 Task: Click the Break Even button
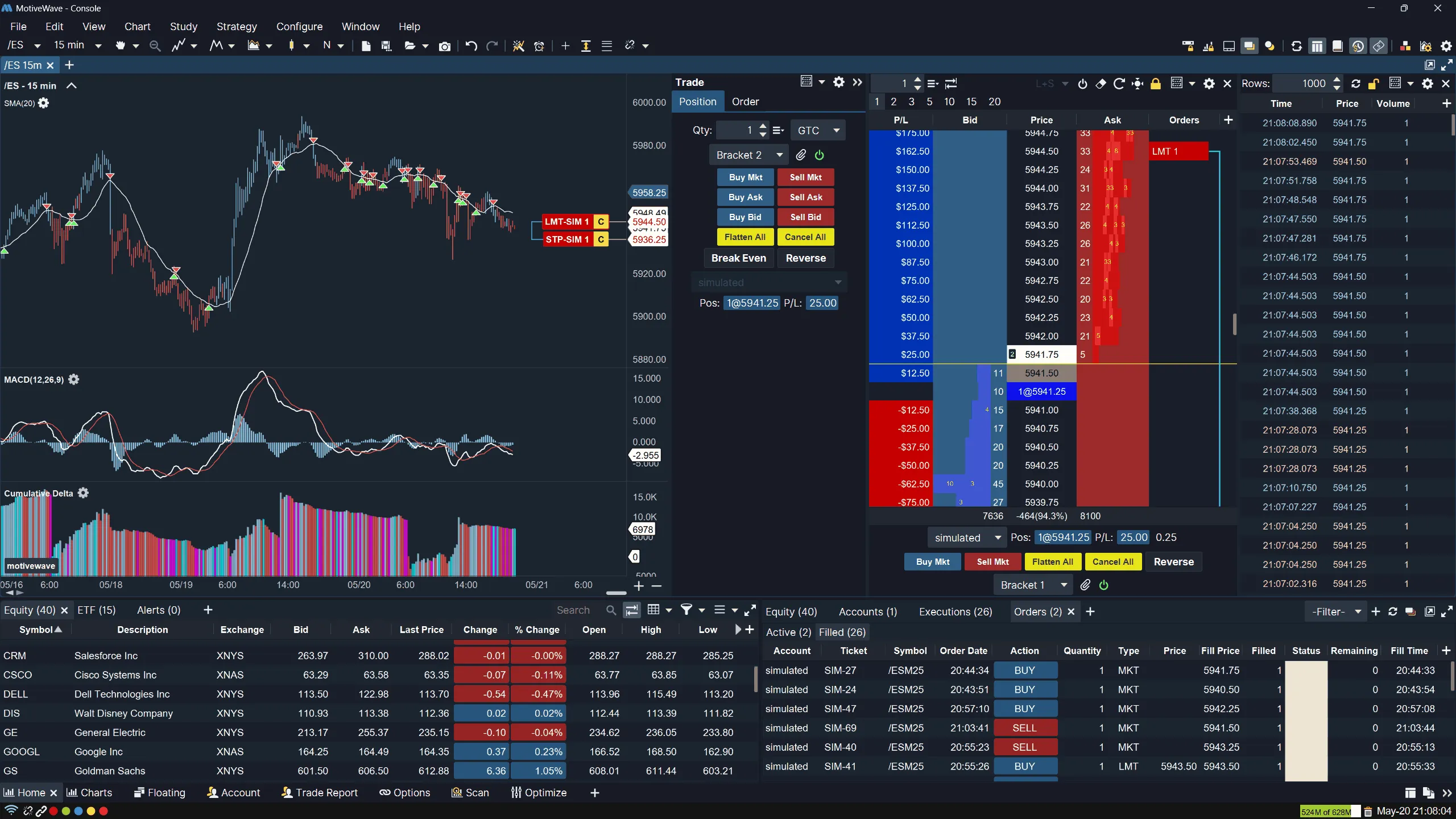click(738, 258)
